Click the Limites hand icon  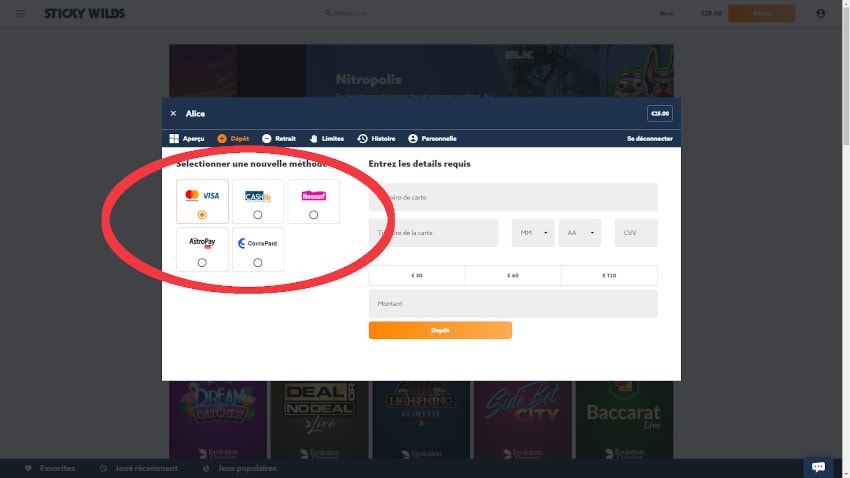point(313,139)
